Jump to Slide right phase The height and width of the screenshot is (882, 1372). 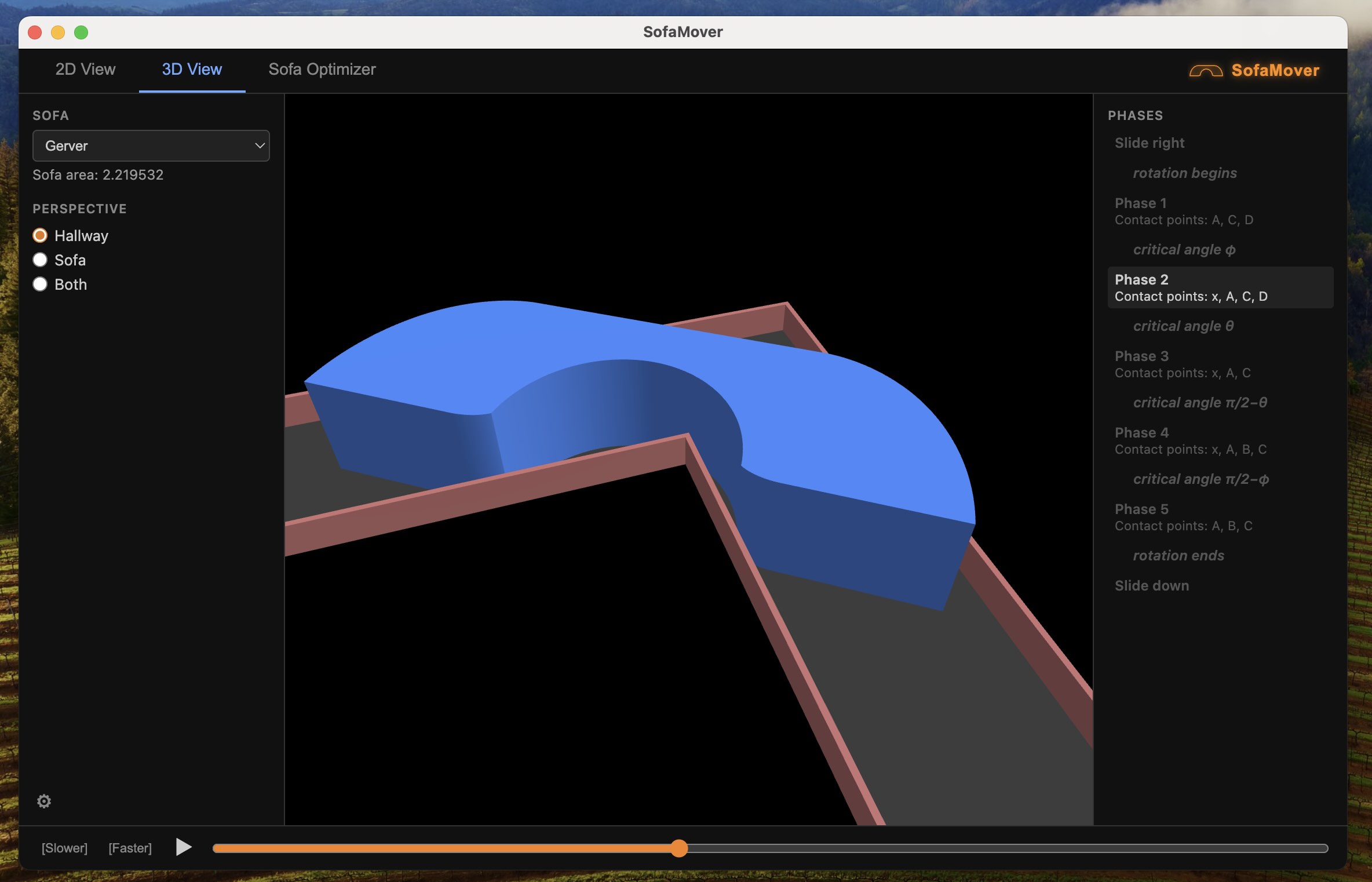click(x=1150, y=143)
